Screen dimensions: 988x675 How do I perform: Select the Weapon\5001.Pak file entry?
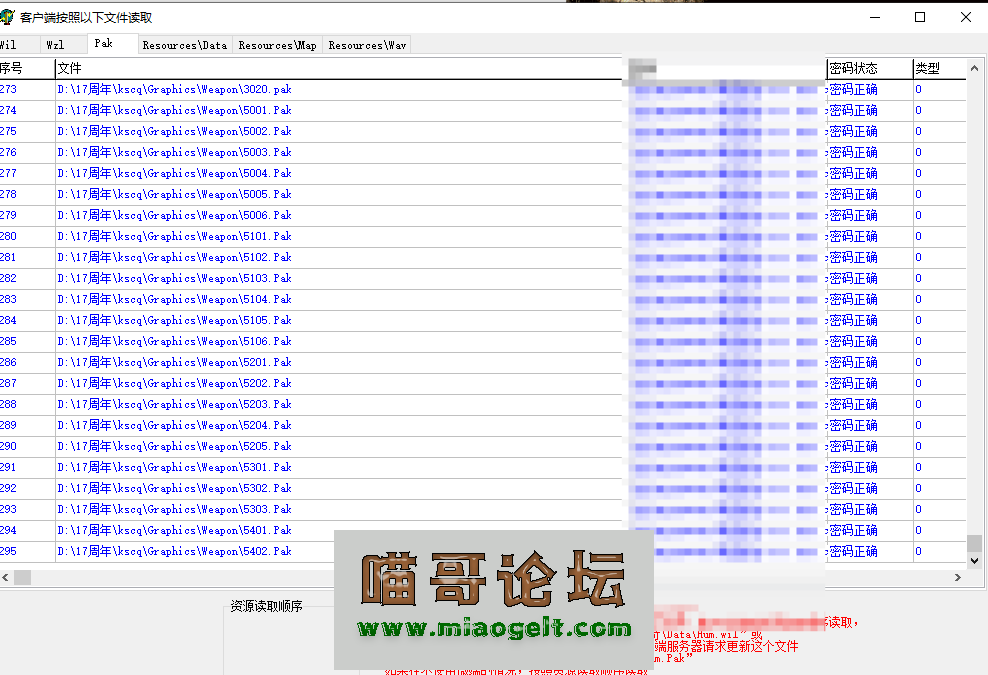pos(173,110)
